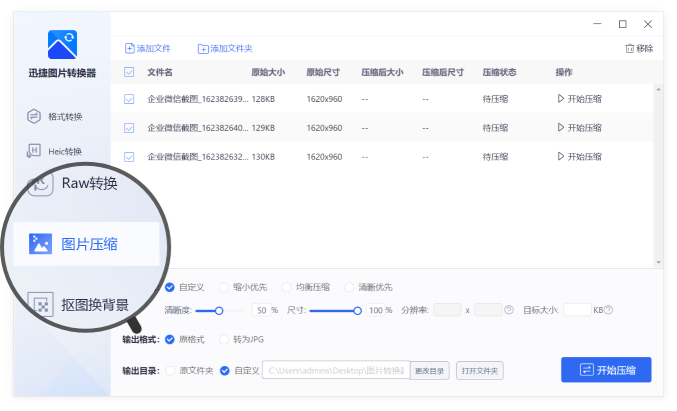
Task: Click 移除 trash button
Action: pos(639,48)
